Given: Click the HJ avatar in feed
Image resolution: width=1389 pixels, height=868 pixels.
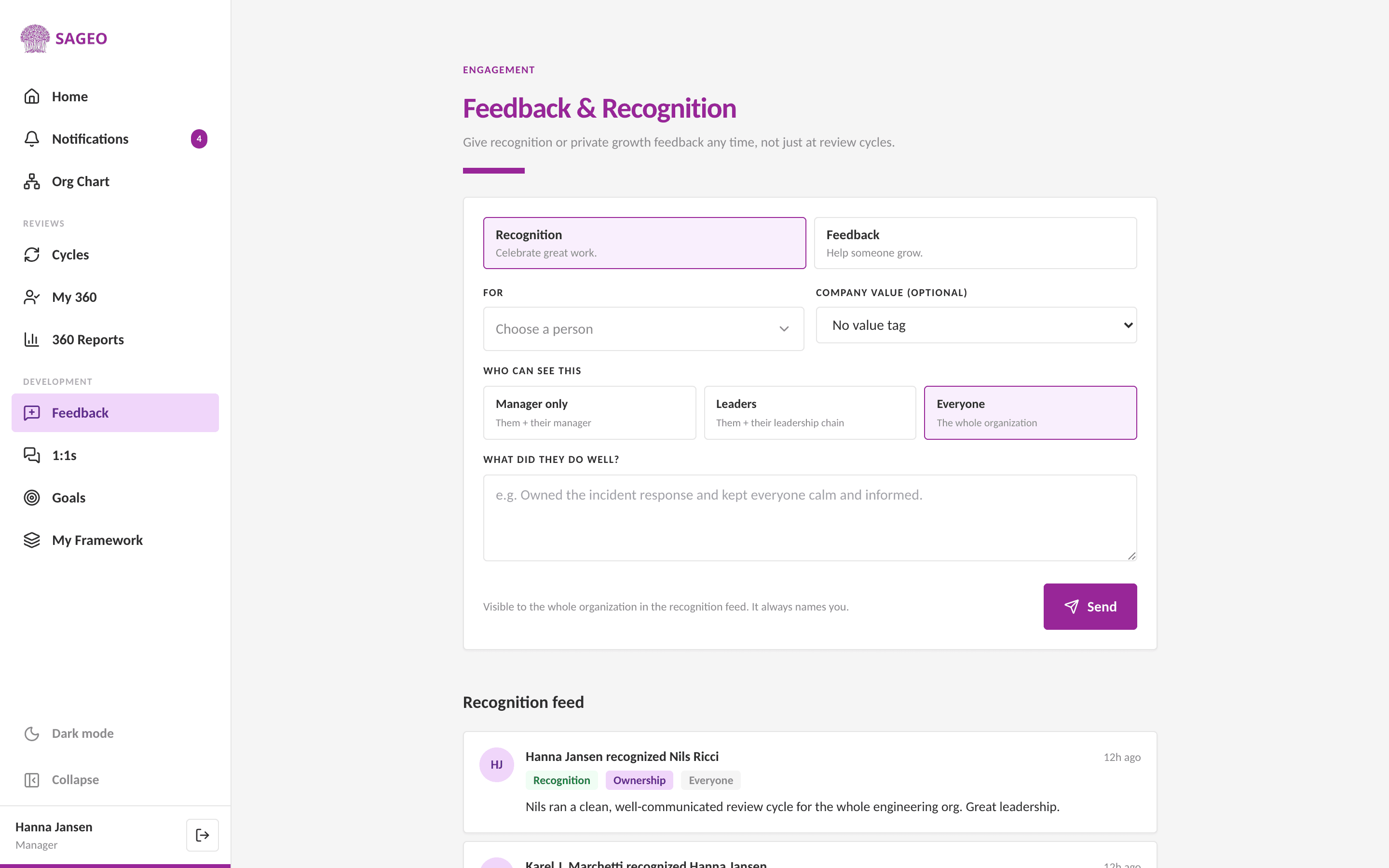Looking at the screenshot, I should 496,765.
